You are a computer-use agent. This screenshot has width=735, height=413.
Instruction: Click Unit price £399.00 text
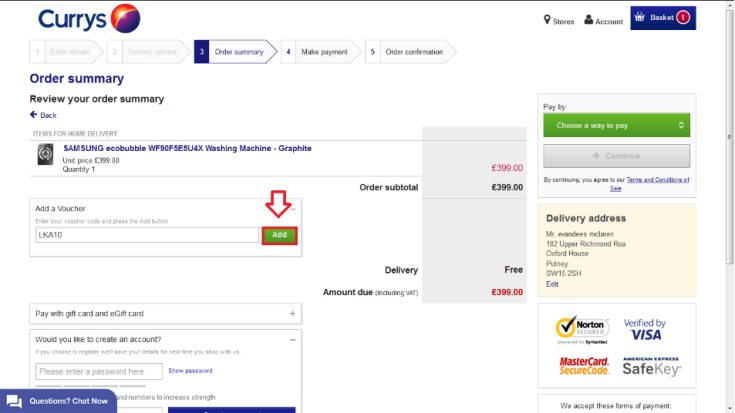tap(91, 160)
